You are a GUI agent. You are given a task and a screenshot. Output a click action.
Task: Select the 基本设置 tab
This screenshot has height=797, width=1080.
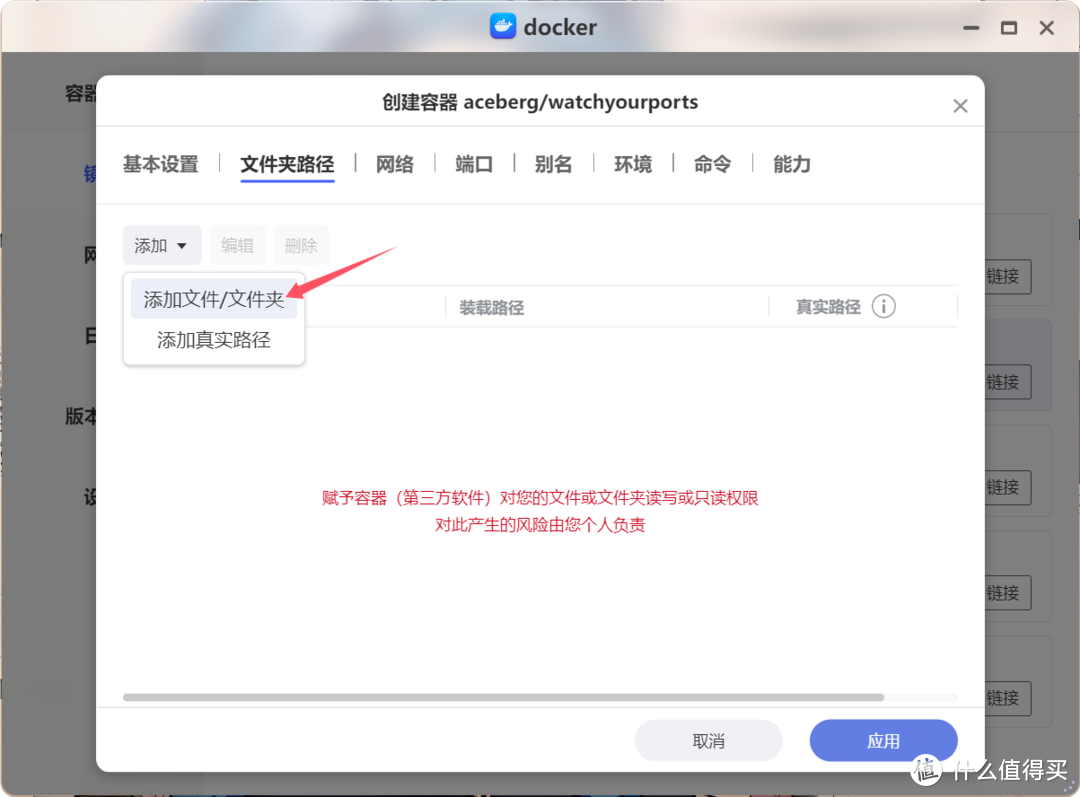(x=160, y=164)
